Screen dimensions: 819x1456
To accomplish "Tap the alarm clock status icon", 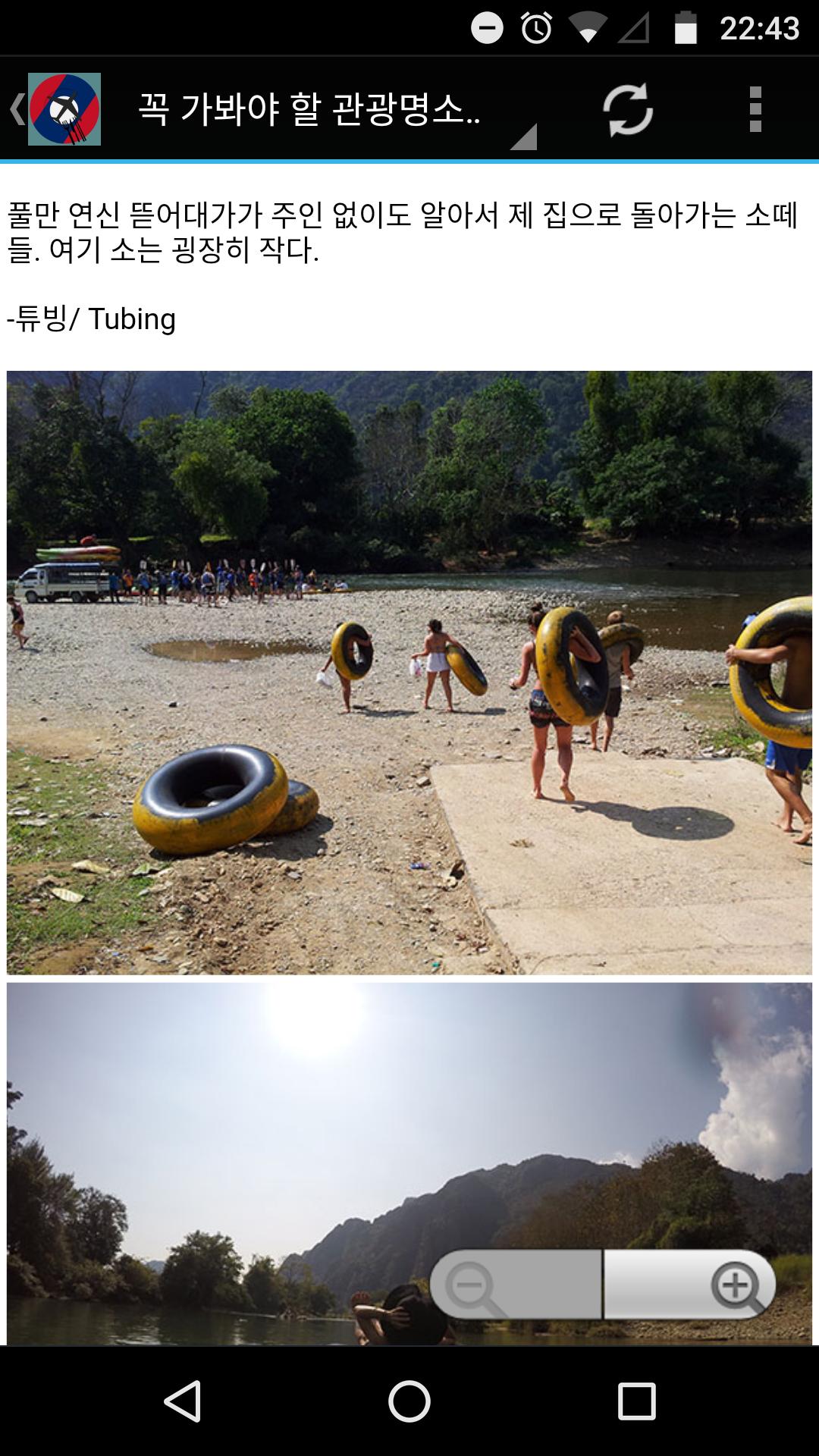I will click(x=536, y=29).
